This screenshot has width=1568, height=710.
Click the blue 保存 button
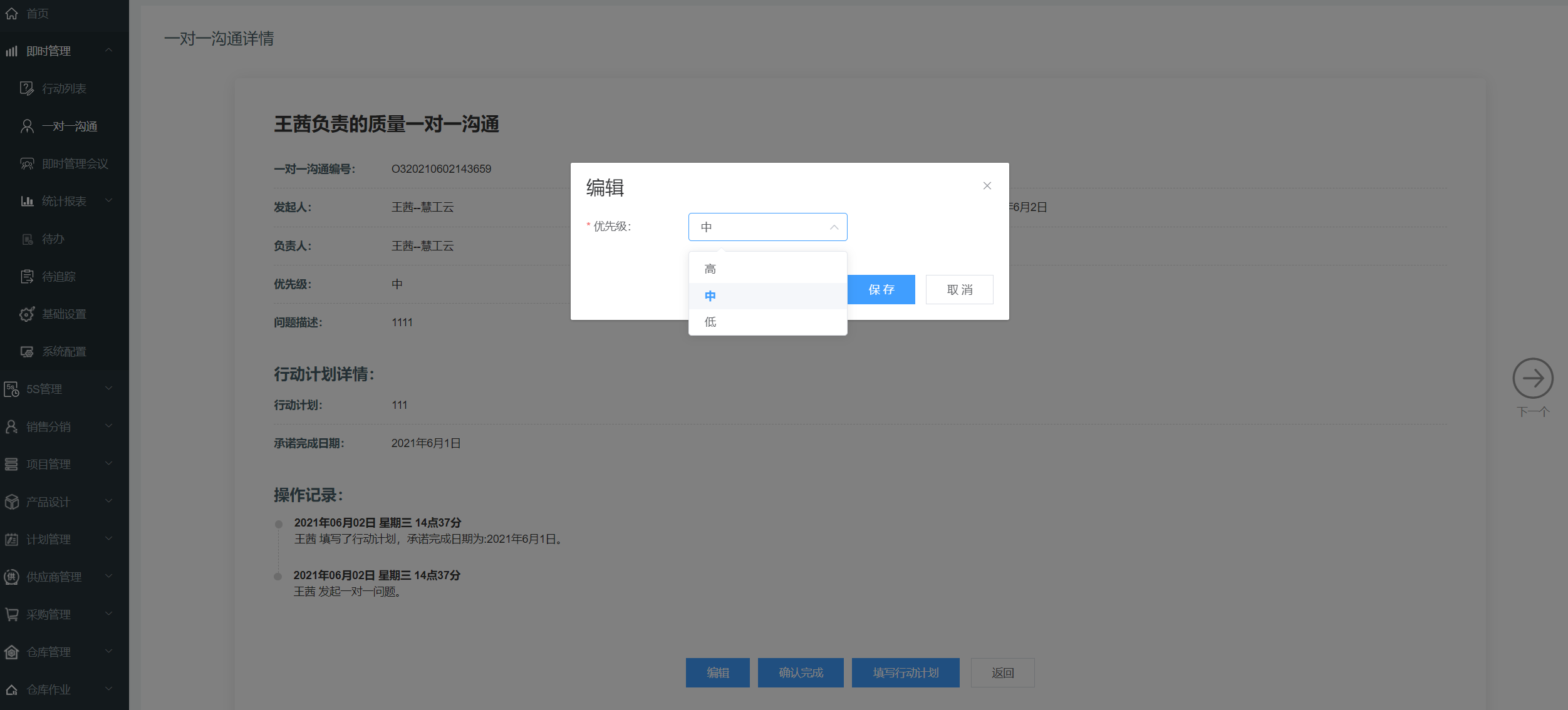881,289
